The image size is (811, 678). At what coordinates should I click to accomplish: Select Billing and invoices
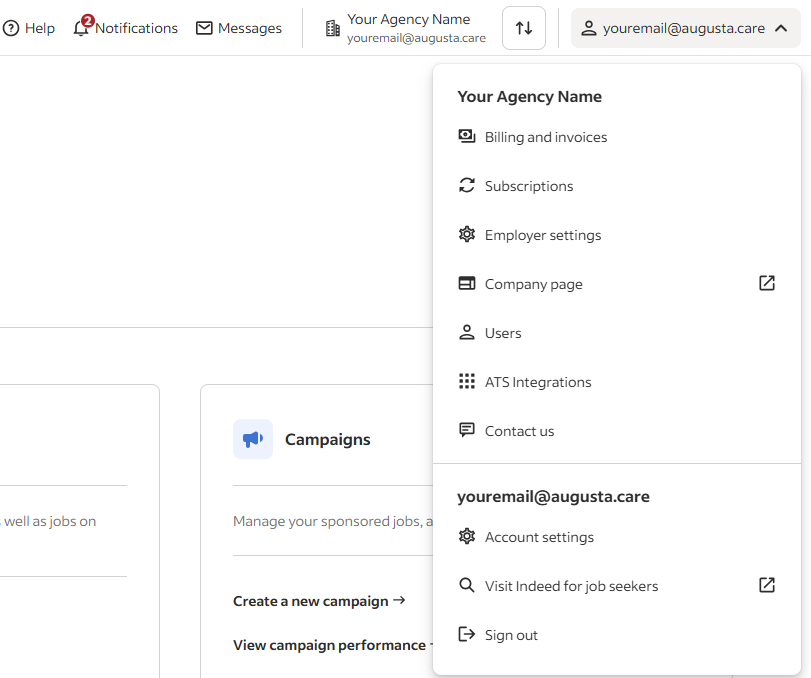pyautogui.click(x=545, y=137)
